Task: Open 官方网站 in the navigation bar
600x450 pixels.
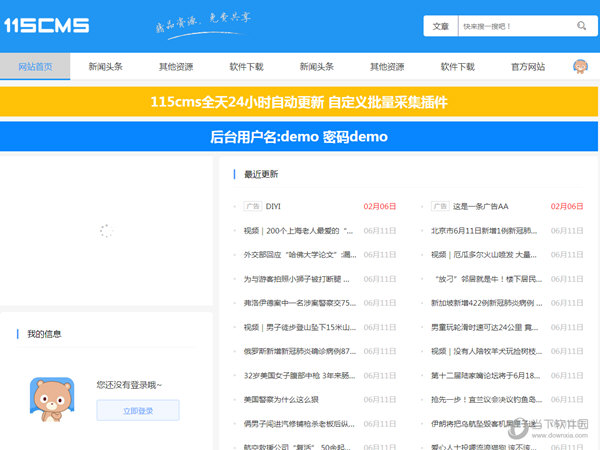Action: click(528, 67)
